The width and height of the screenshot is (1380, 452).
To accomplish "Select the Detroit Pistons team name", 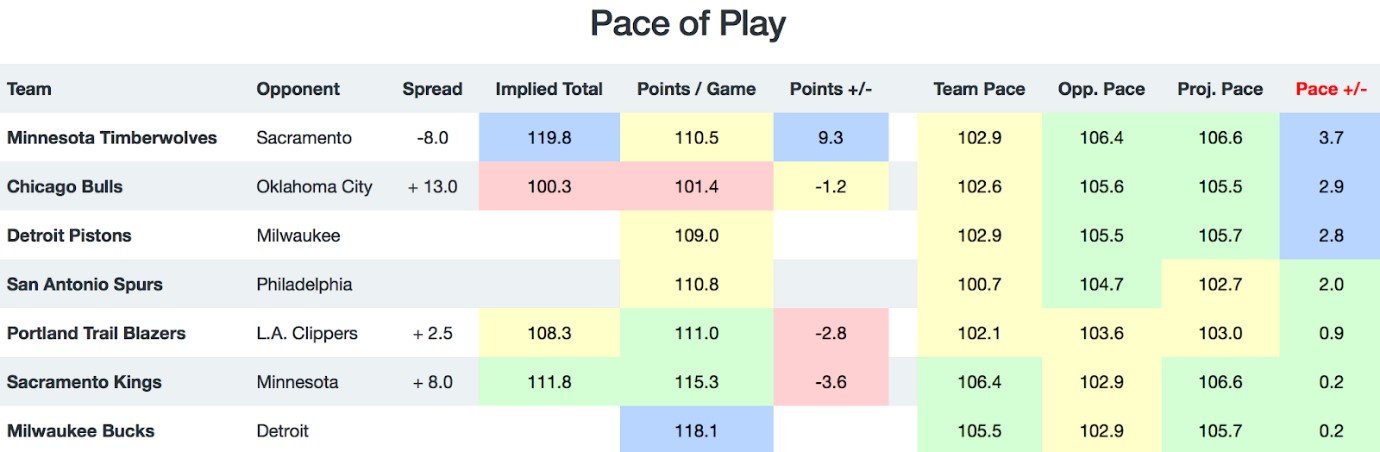I will click(69, 236).
